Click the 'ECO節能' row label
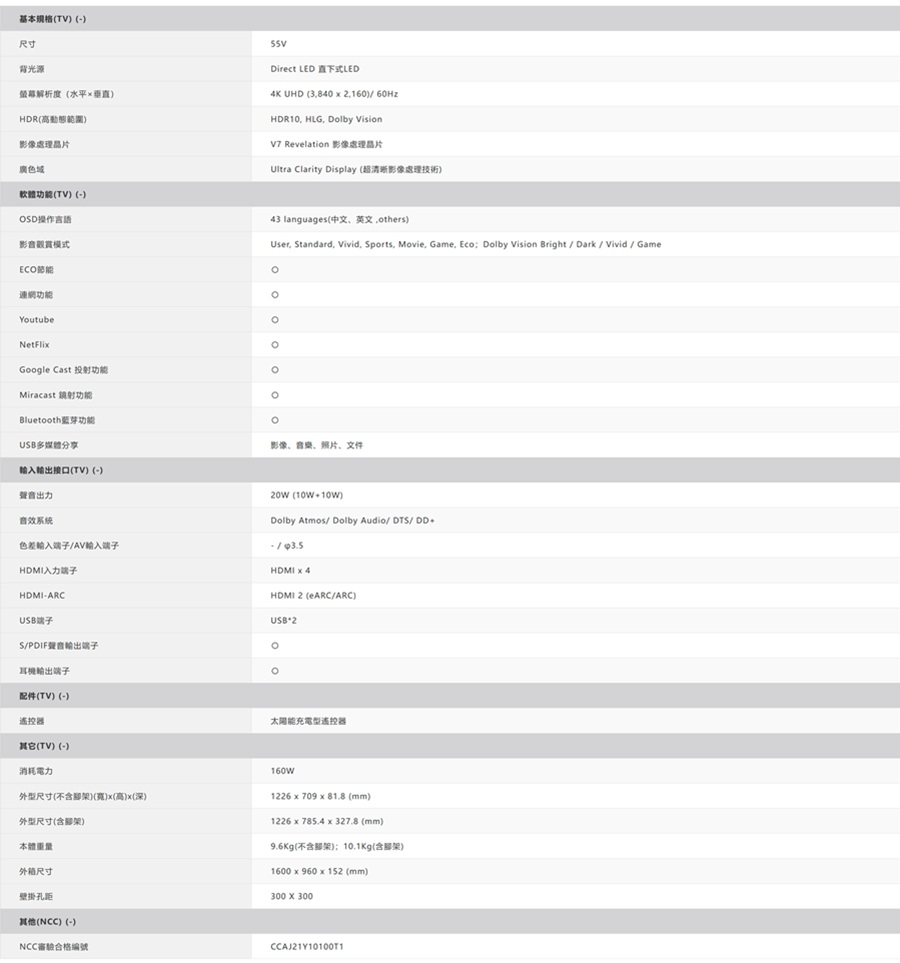Viewport: 900px width, 963px height. (x=36, y=270)
